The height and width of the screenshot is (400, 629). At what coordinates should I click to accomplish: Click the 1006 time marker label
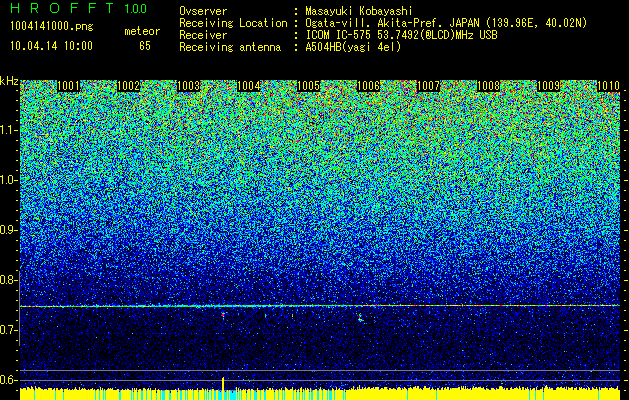coord(369,86)
